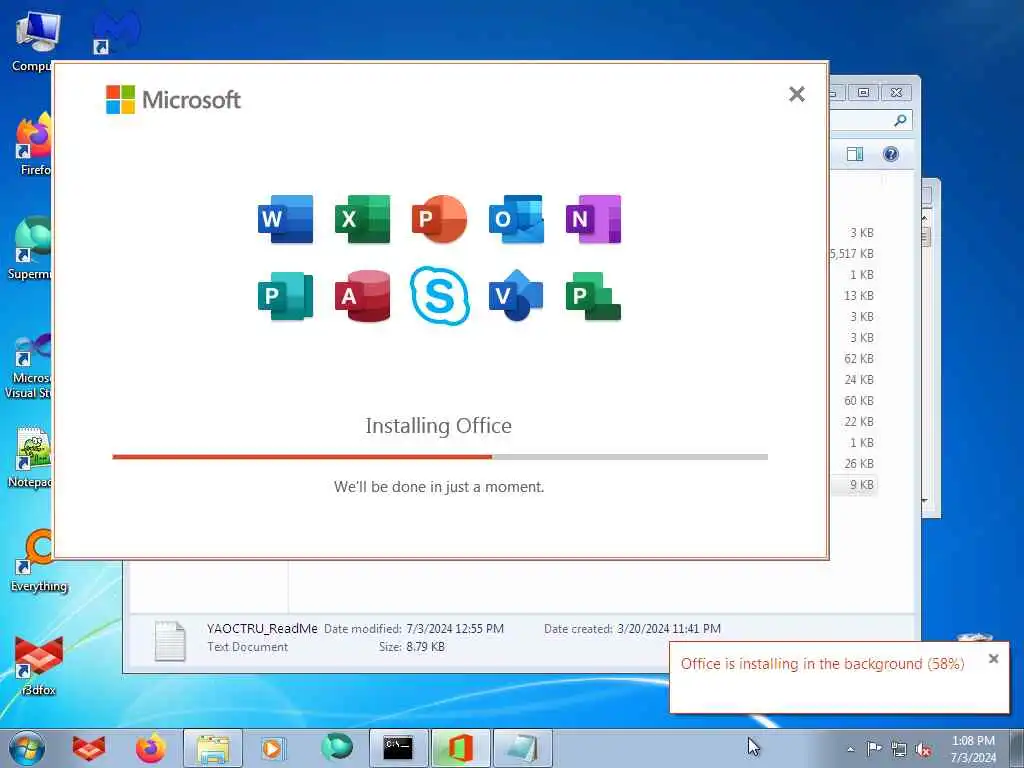Select the 9 KB file row in Explorer
This screenshot has width=1024, height=768.
point(854,485)
